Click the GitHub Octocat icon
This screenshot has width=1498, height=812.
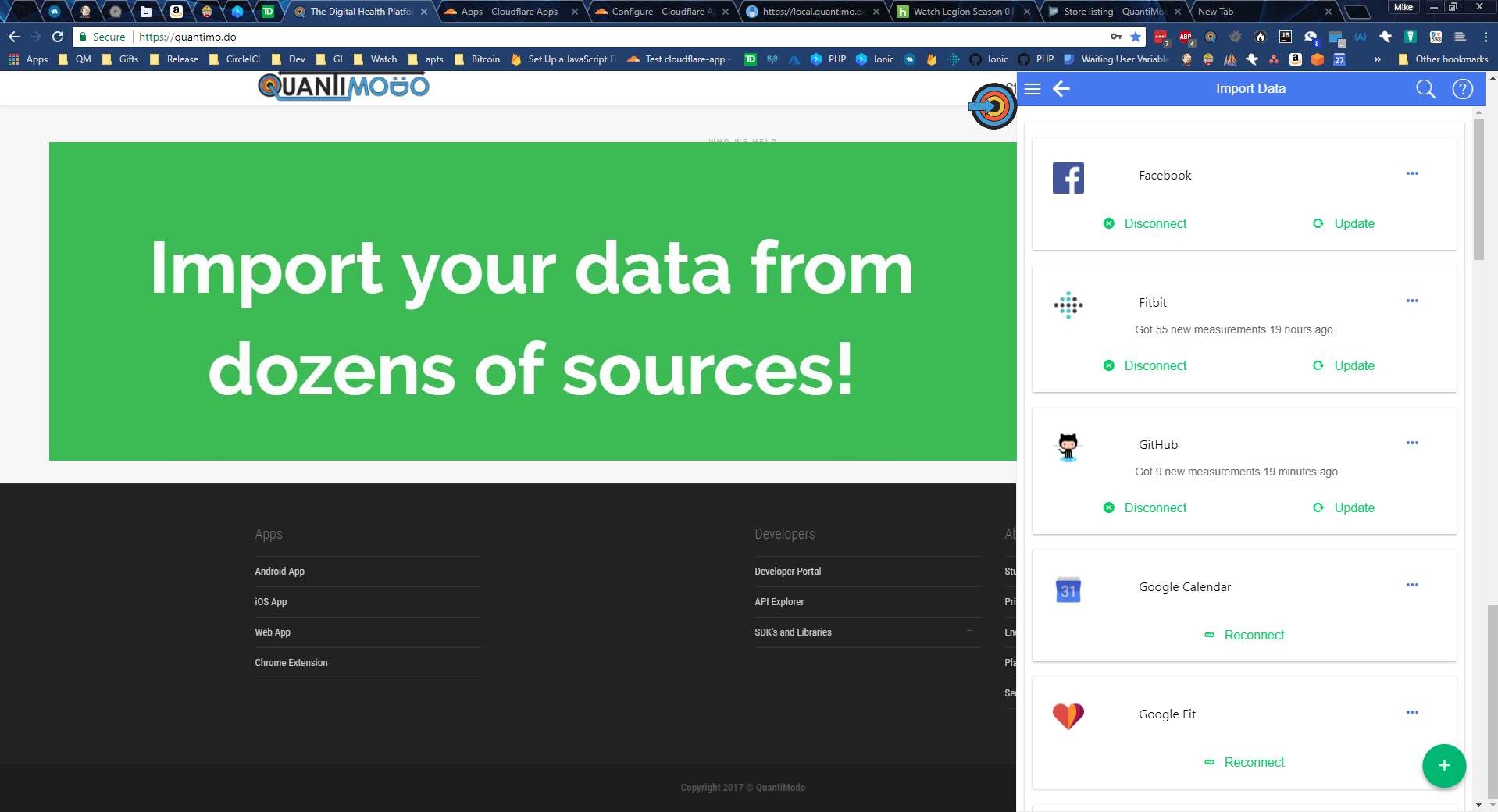pyautogui.click(x=1068, y=447)
